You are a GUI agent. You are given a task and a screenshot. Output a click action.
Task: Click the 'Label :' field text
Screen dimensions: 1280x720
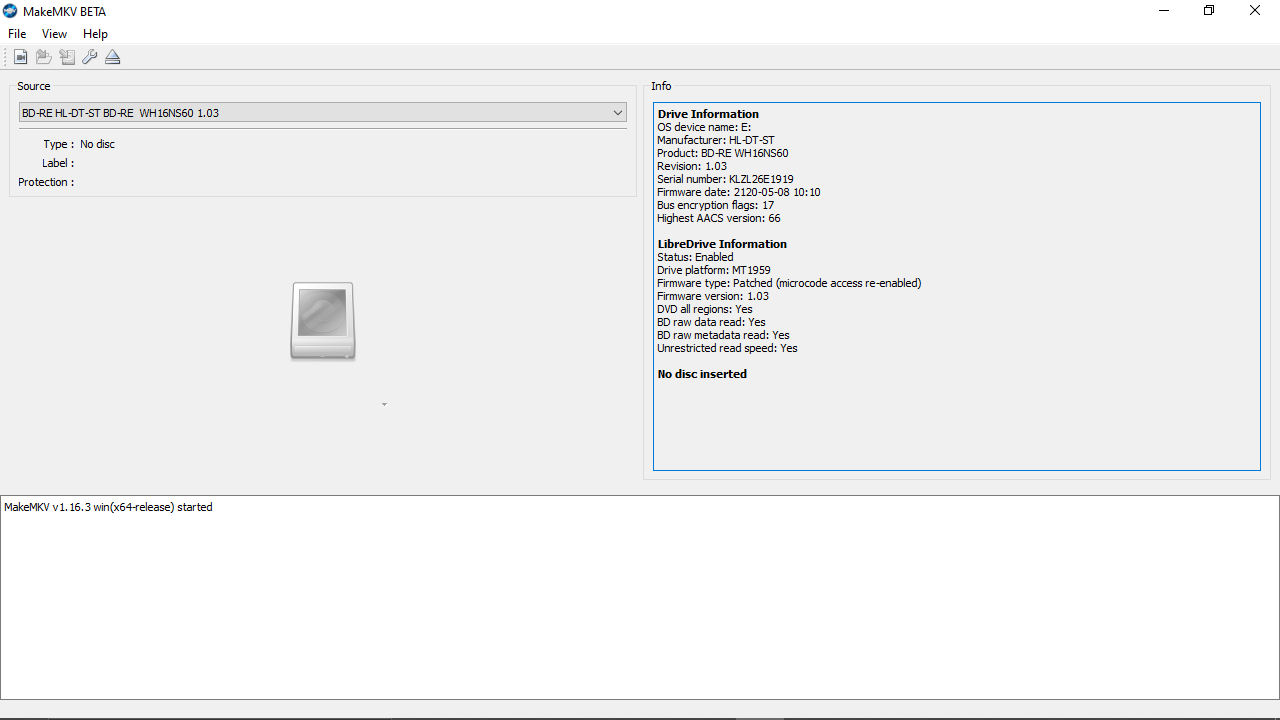[x=58, y=163]
